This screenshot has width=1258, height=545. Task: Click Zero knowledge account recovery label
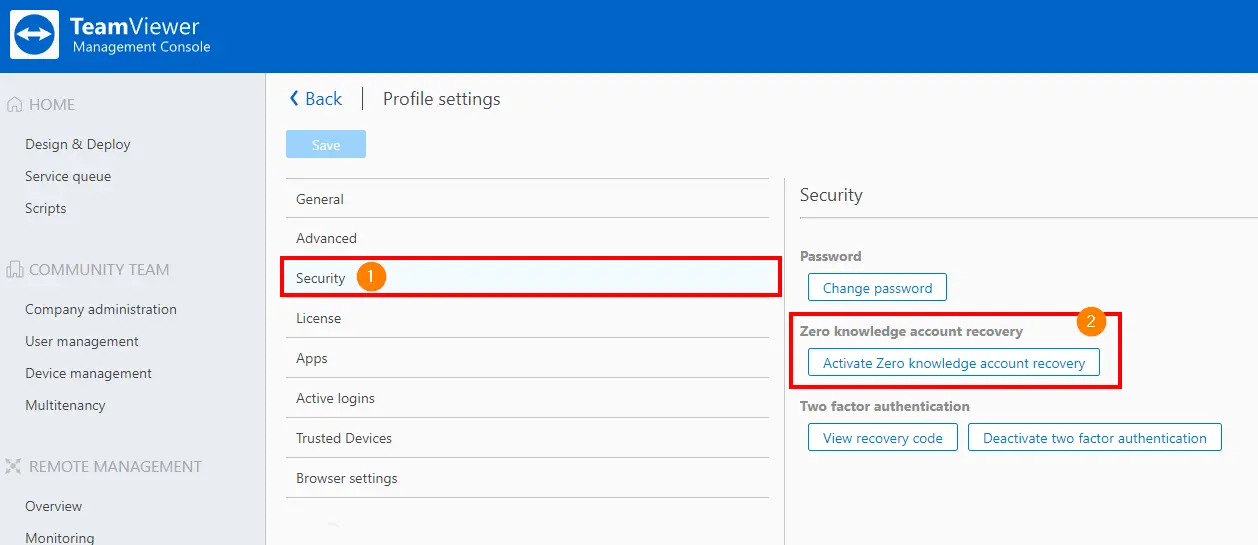click(x=912, y=331)
